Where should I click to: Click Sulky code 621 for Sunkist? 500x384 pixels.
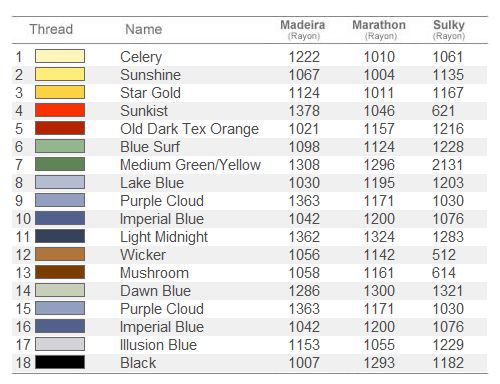click(443, 111)
